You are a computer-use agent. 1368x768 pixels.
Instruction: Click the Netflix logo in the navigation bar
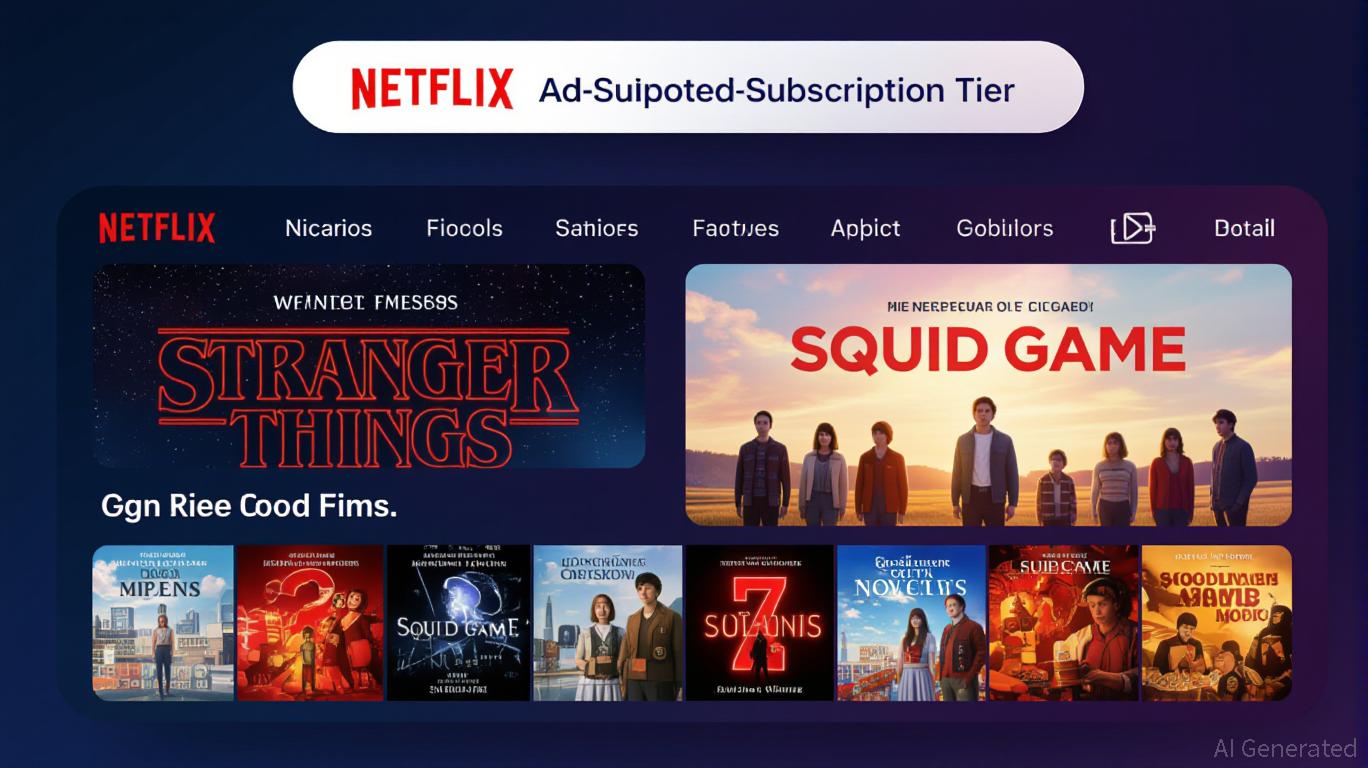click(157, 228)
